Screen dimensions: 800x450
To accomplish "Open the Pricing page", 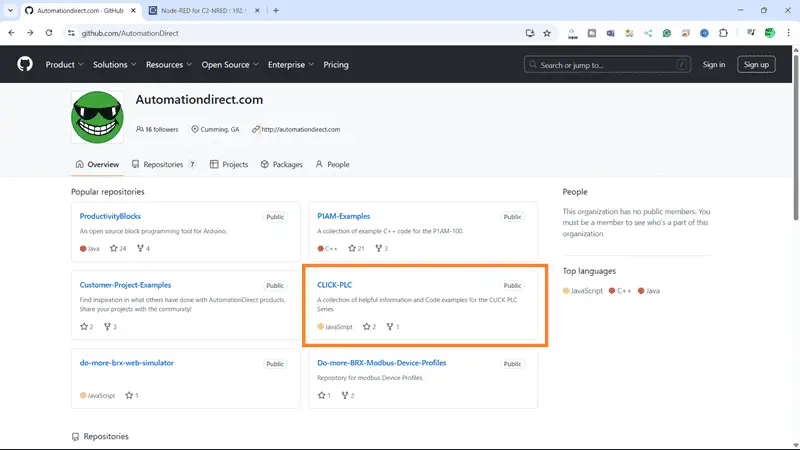I will coord(336,65).
